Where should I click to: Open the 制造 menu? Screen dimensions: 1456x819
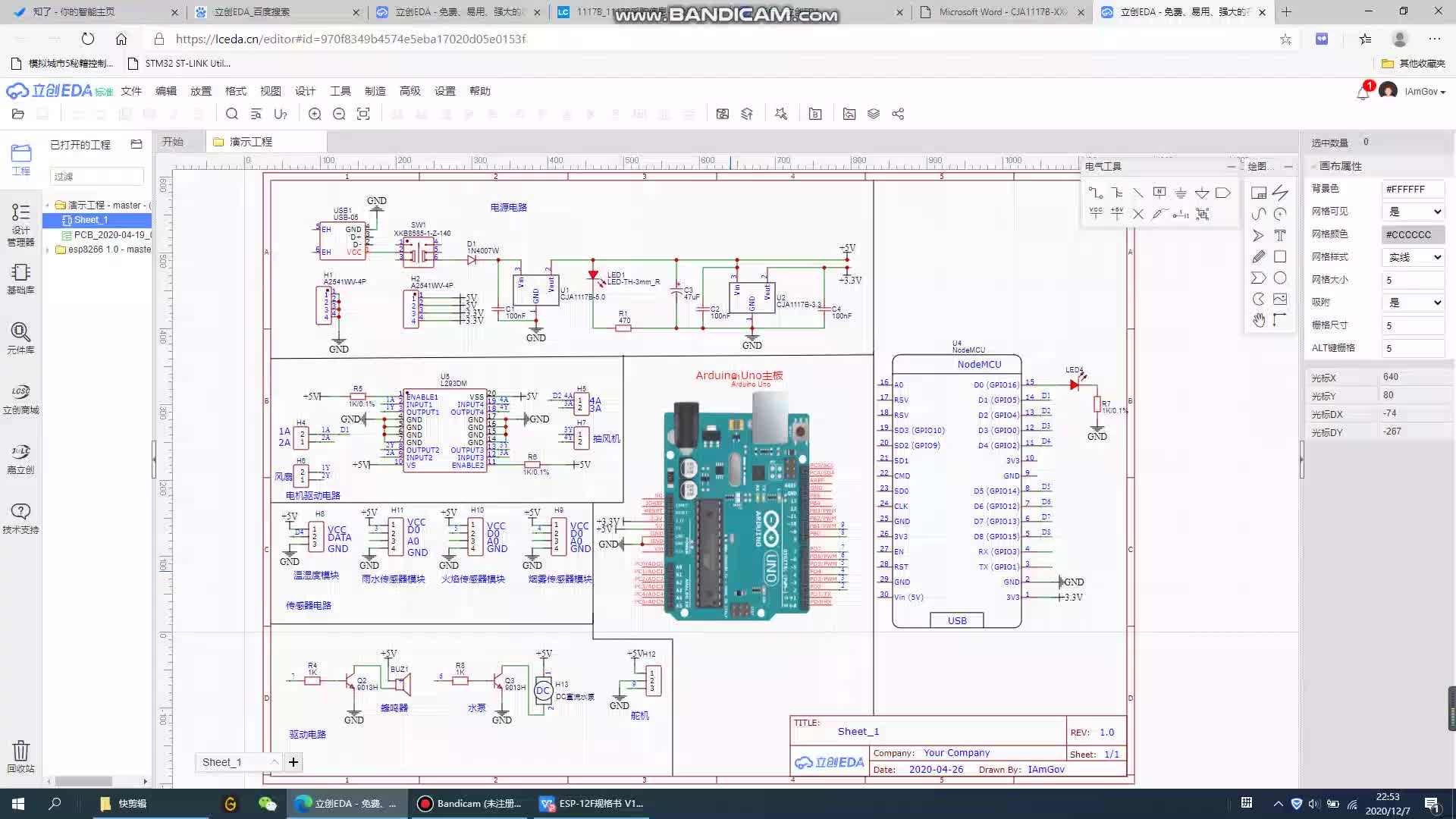point(375,91)
